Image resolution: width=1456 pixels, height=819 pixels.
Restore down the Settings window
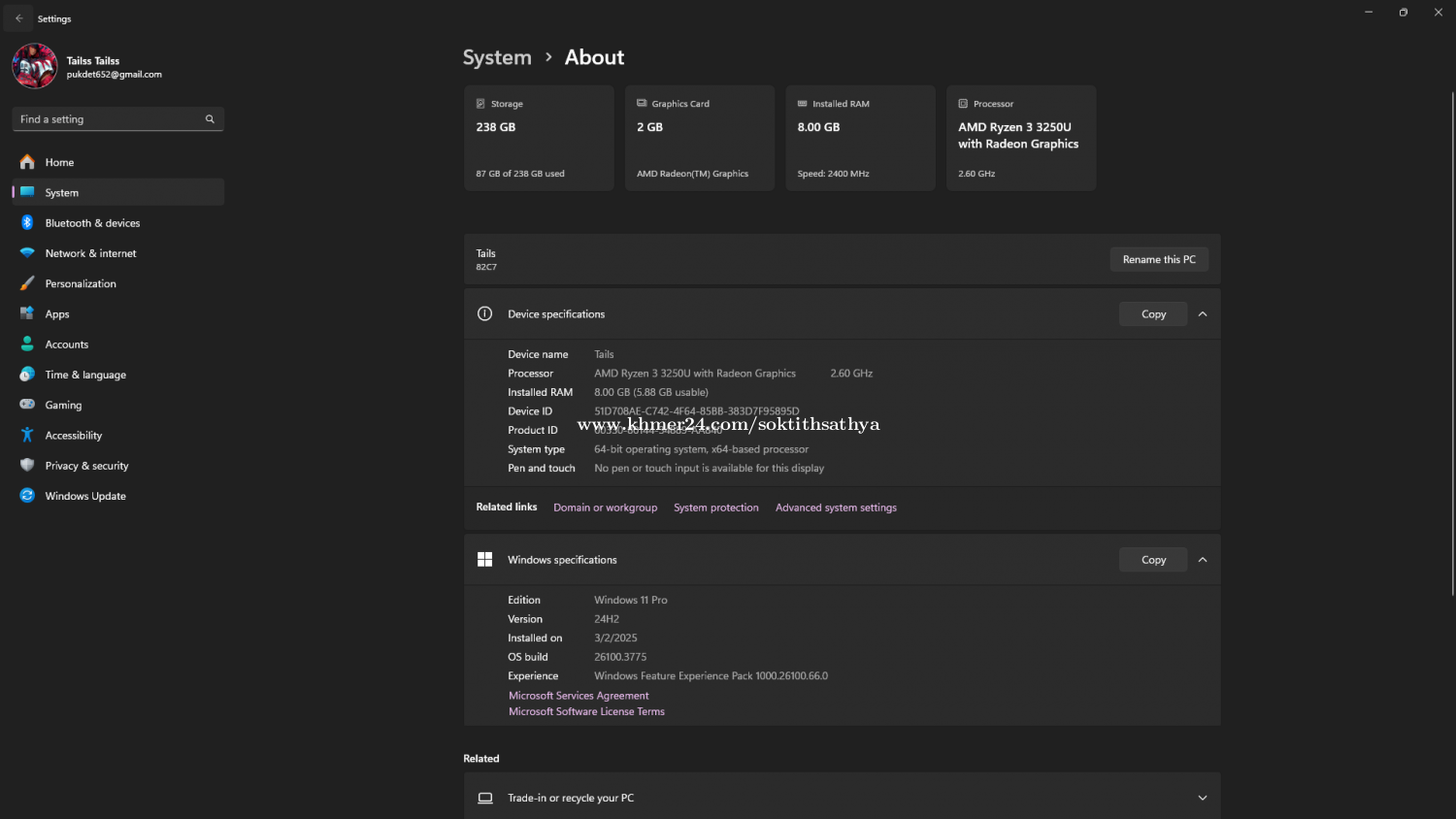[1404, 13]
